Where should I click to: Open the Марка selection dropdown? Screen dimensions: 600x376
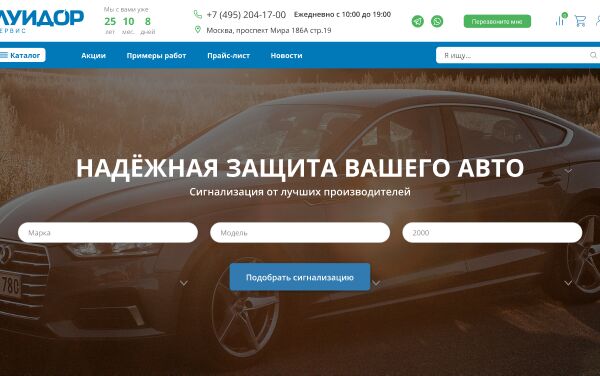tap(108, 233)
